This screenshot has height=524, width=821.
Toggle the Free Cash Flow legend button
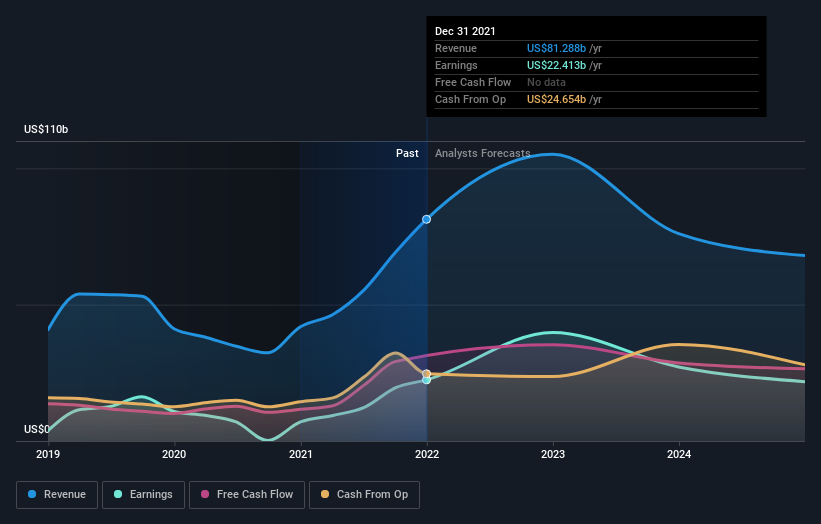(x=247, y=495)
